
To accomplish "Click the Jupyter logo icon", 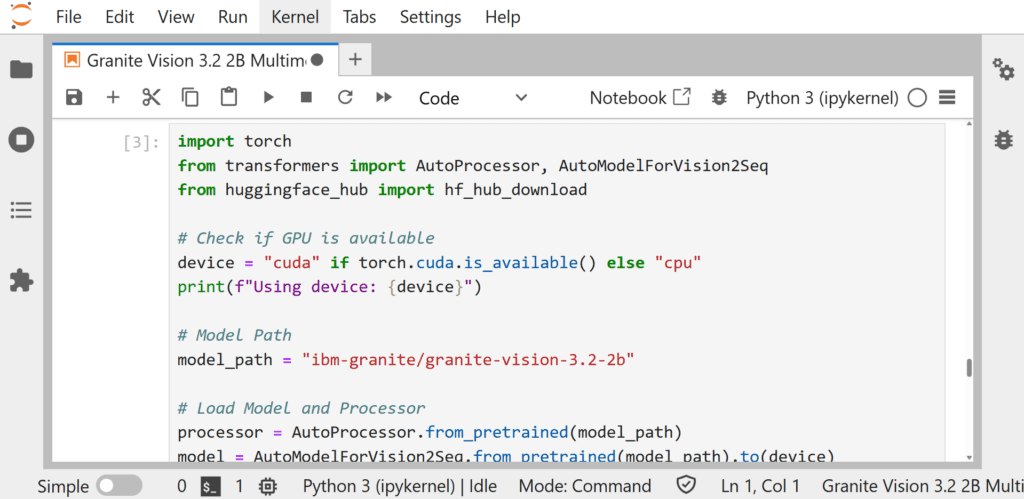I will click(20, 16).
